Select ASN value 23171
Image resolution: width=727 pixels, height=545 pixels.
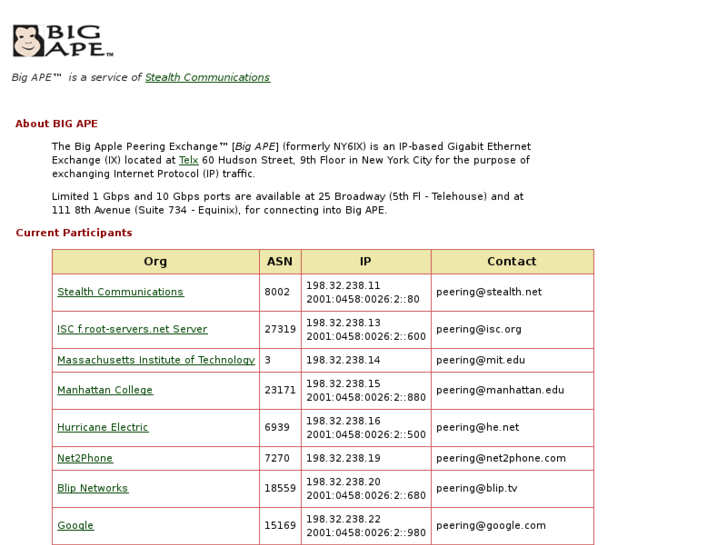pos(280,390)
